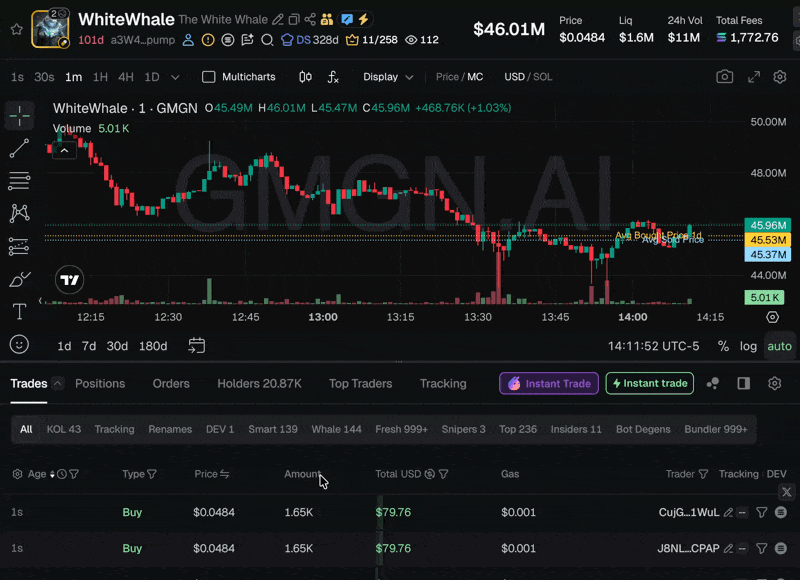Open the indicators fx icon

tap(333, 77)
